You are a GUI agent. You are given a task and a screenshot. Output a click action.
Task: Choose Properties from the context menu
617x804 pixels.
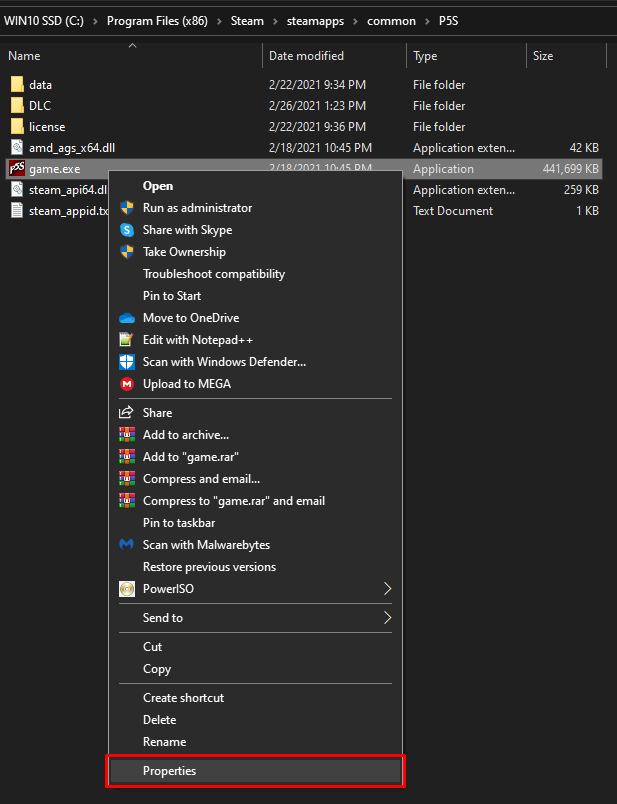255,771
